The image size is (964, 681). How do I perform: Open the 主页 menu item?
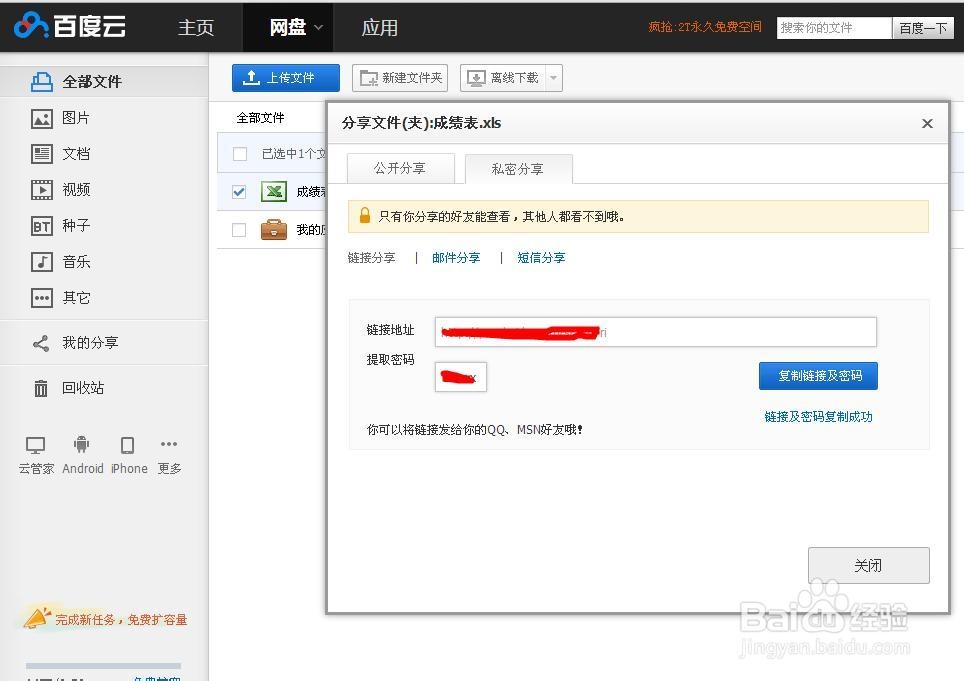click(x=196, y=27)
